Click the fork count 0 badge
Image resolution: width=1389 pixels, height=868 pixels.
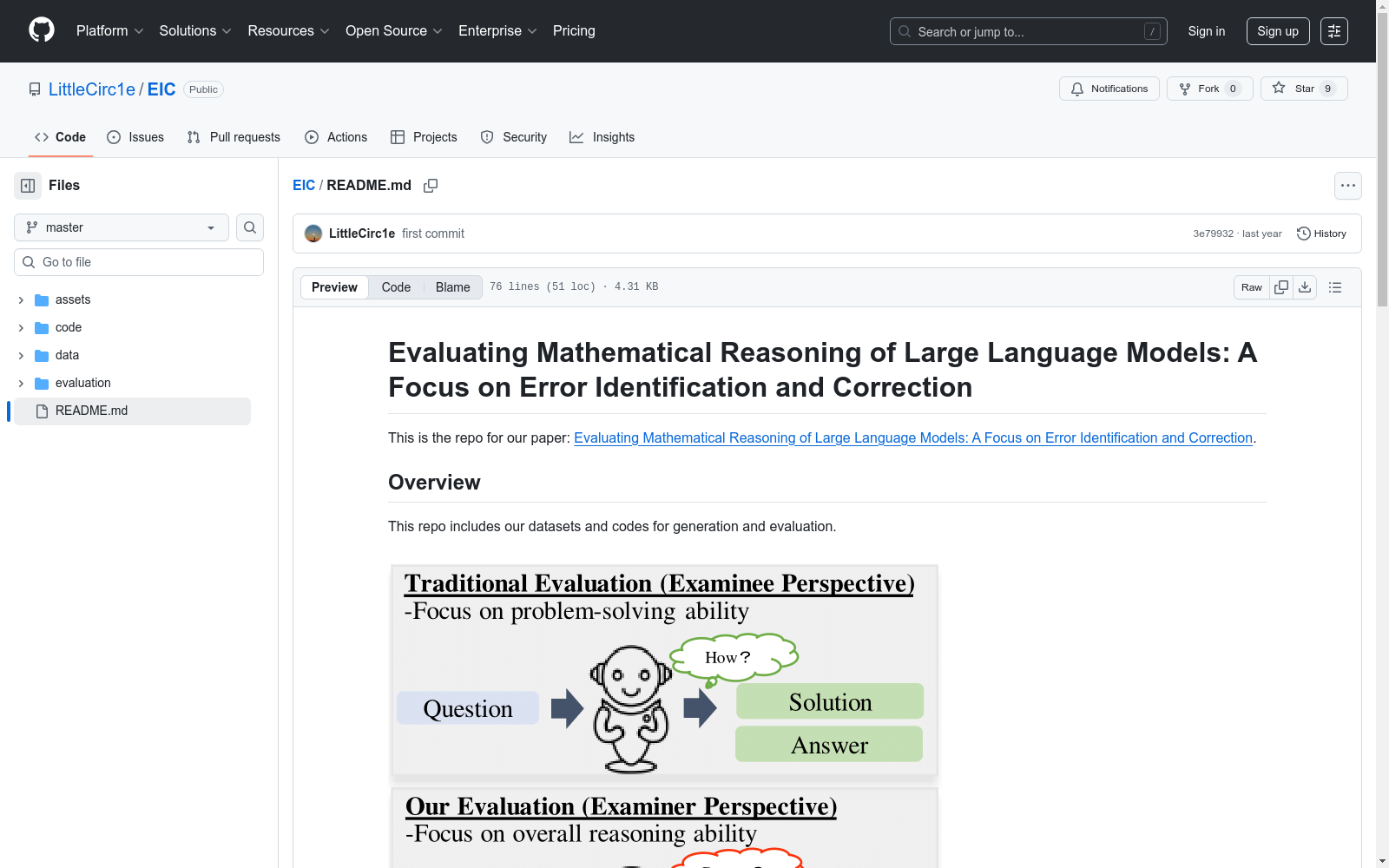(1233, 89)
